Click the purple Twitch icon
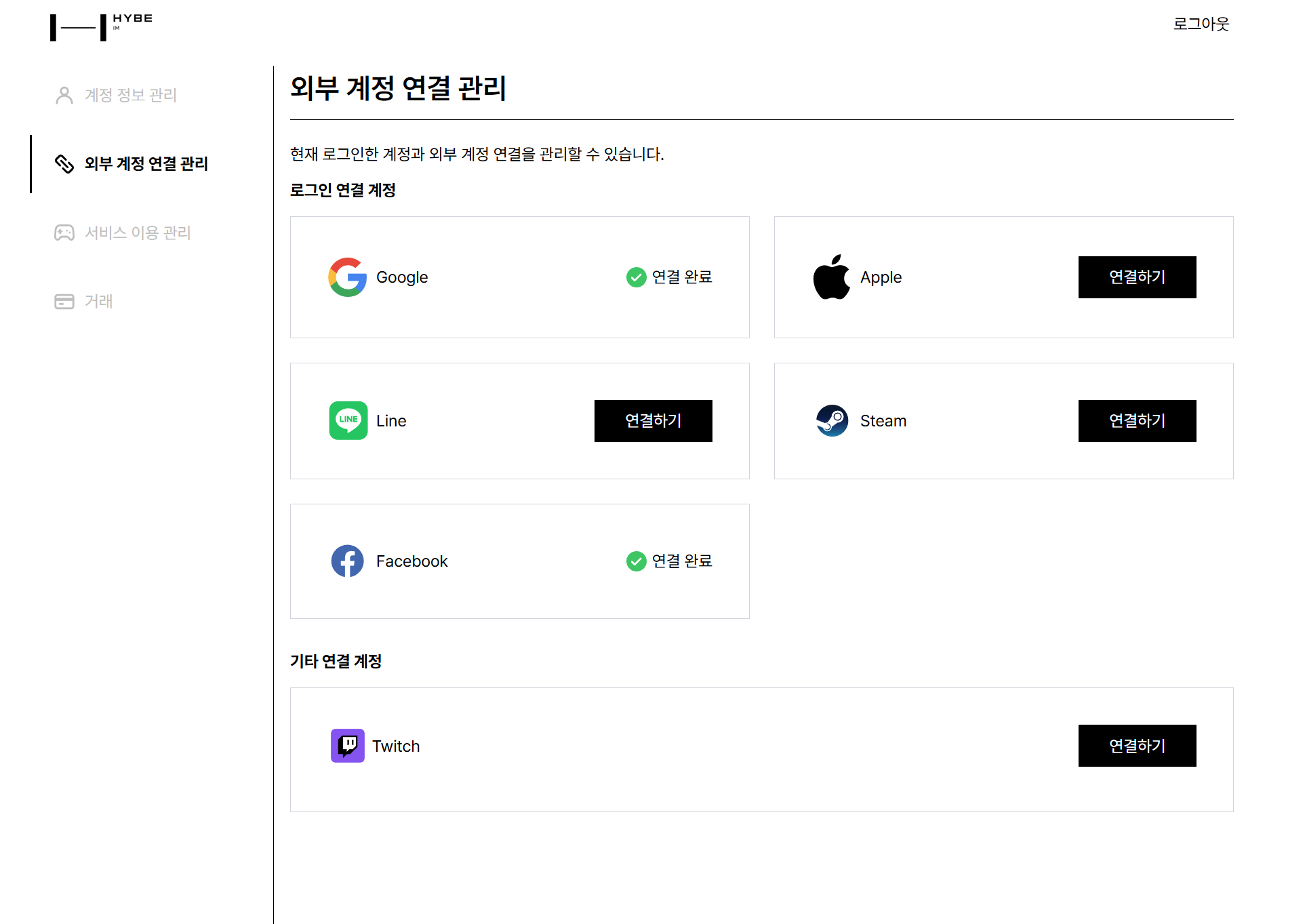The width and height of the screenshot is (1307, 924). click(347, 746)
